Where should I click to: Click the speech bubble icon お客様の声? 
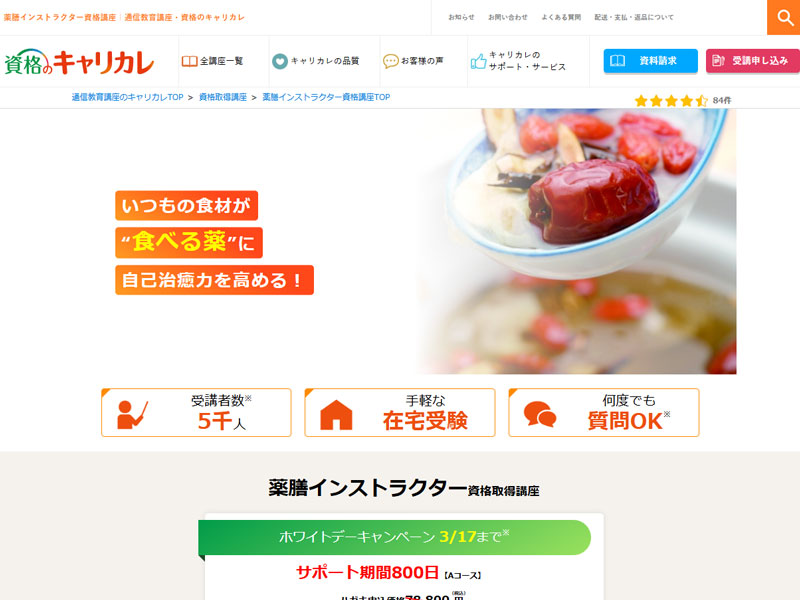(390, 61)
